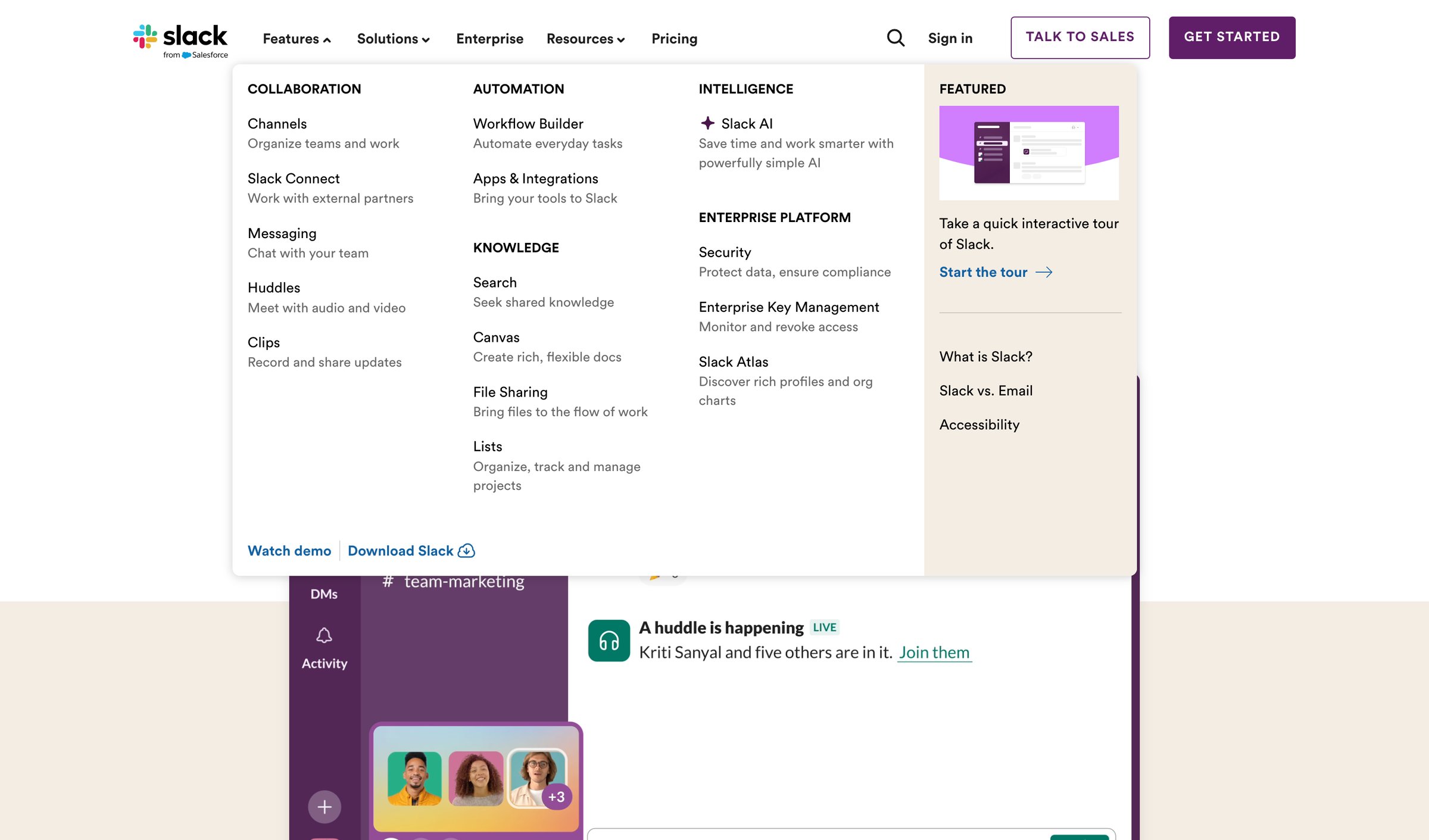Click the download cloud icon

[466, 551]
